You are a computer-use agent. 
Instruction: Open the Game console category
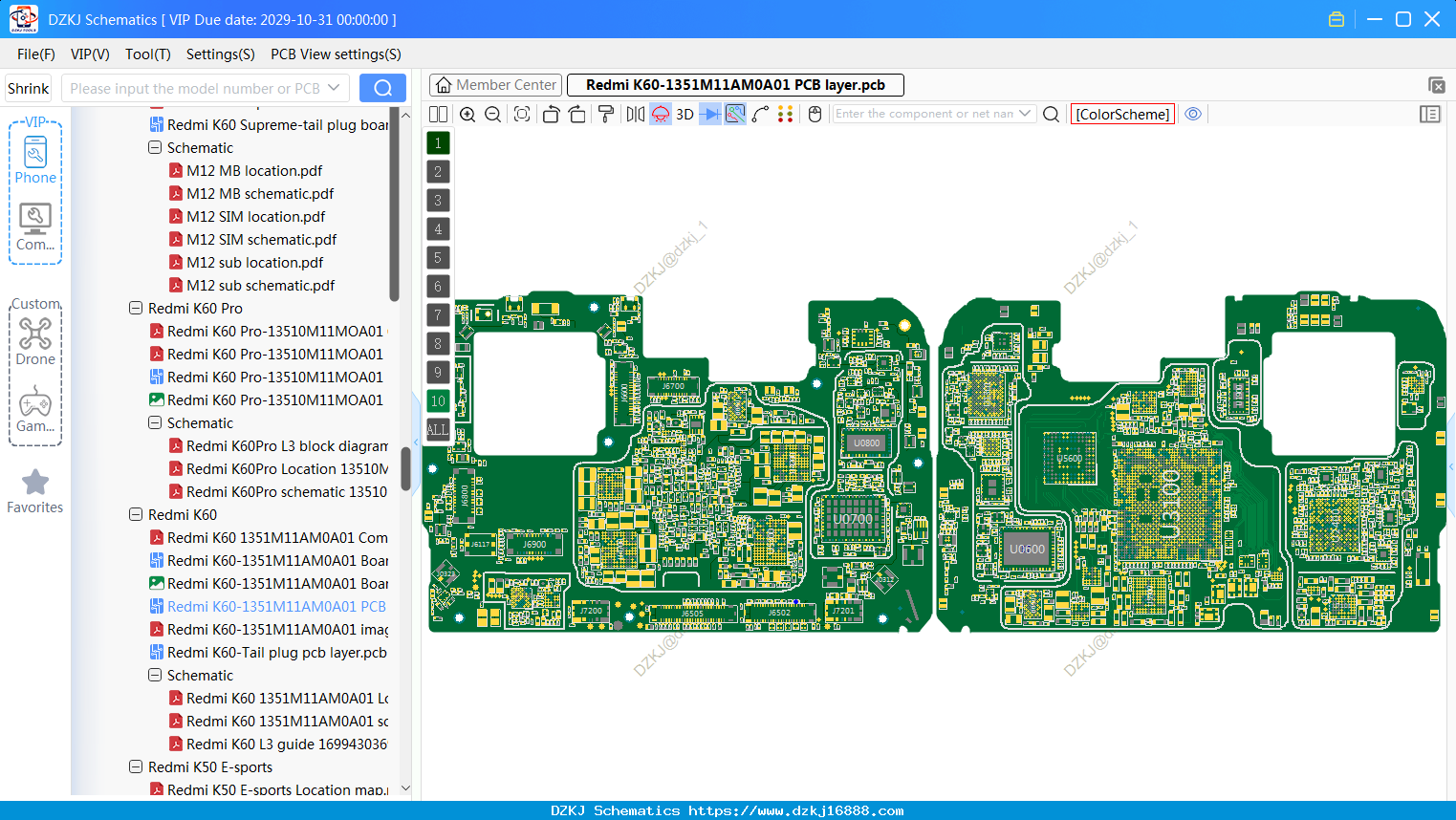pos(35,408)
